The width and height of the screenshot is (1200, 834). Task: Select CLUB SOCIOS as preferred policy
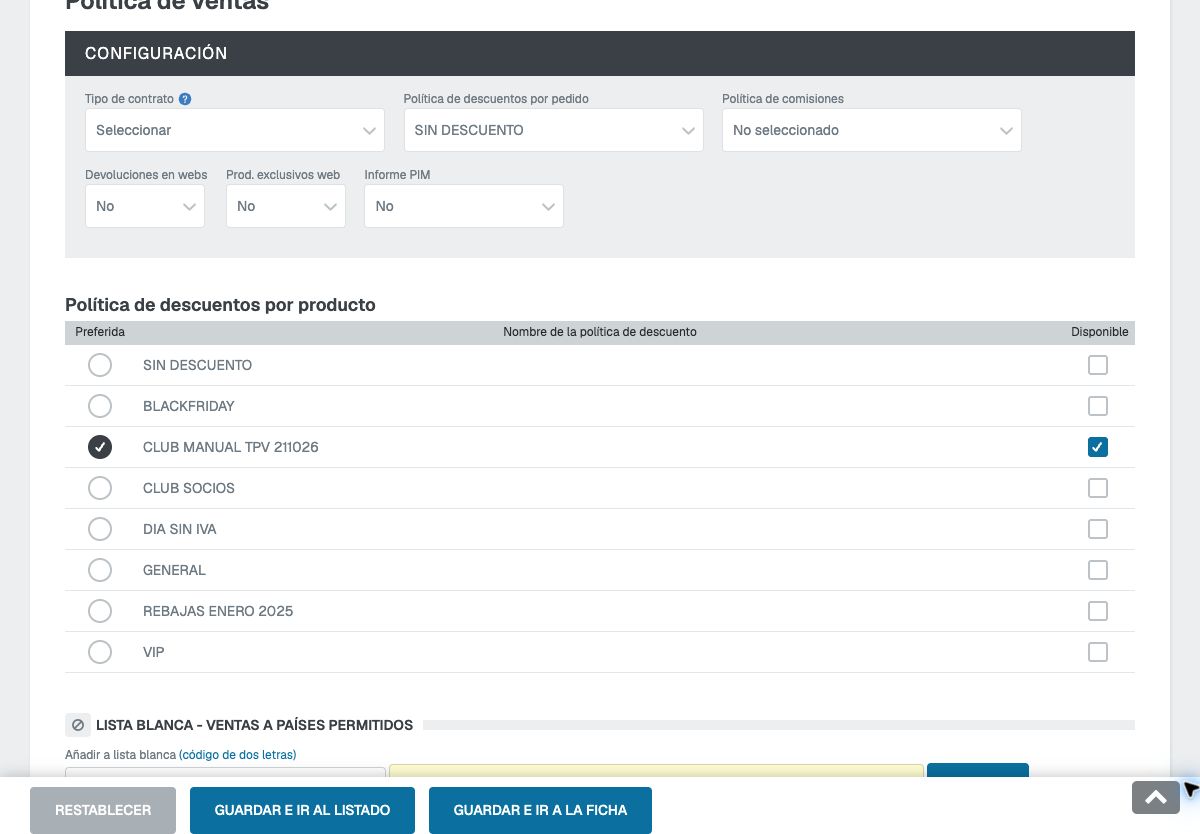click(100, 488)
